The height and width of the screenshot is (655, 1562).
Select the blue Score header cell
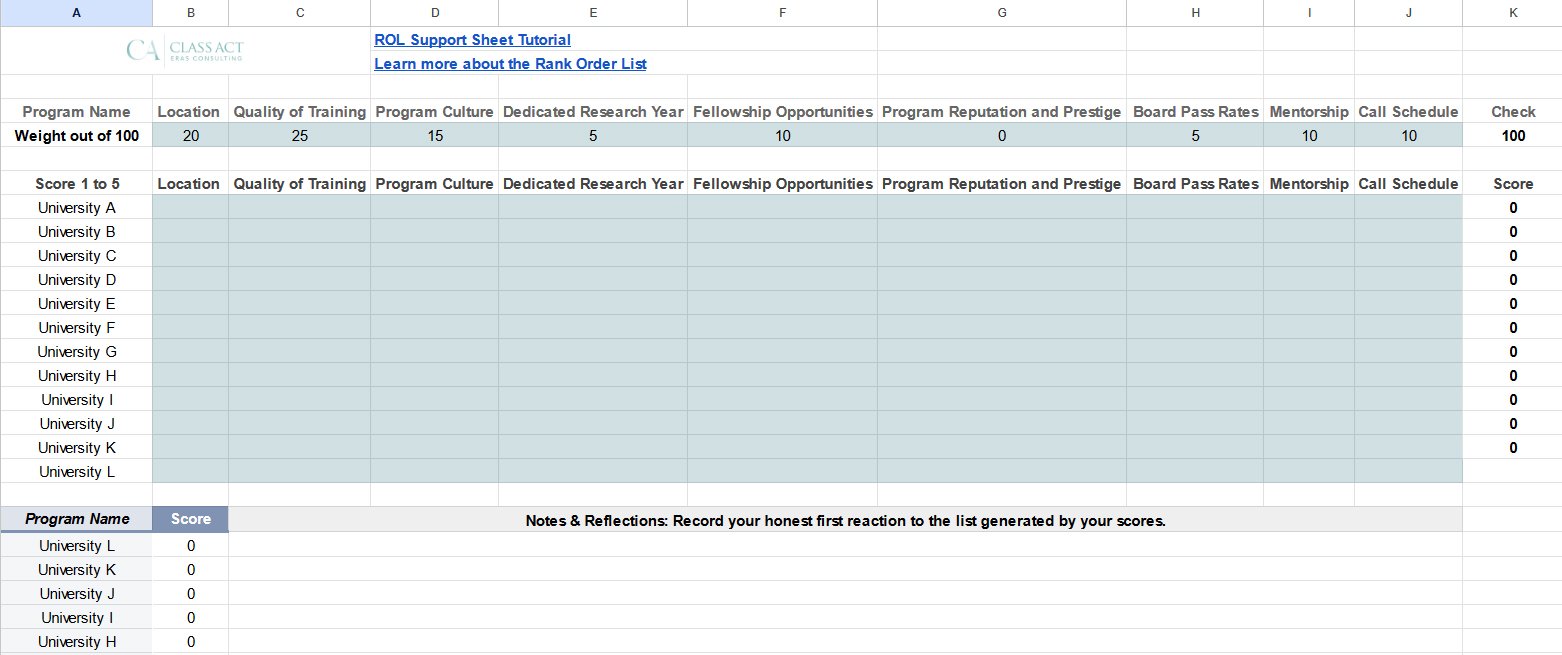click(x=189, y=519)
